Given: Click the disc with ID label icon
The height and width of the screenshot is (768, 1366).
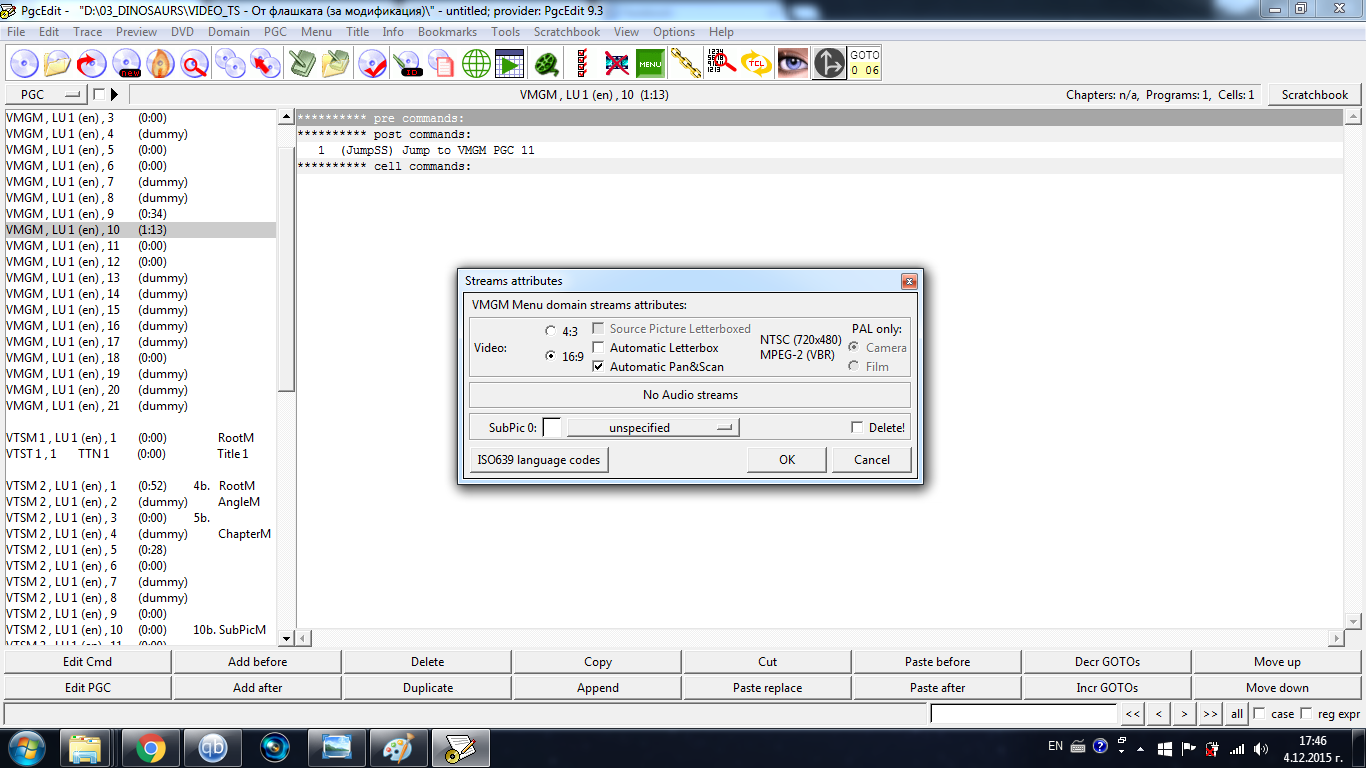Looking at the screenshot, I should coord(409,64).
